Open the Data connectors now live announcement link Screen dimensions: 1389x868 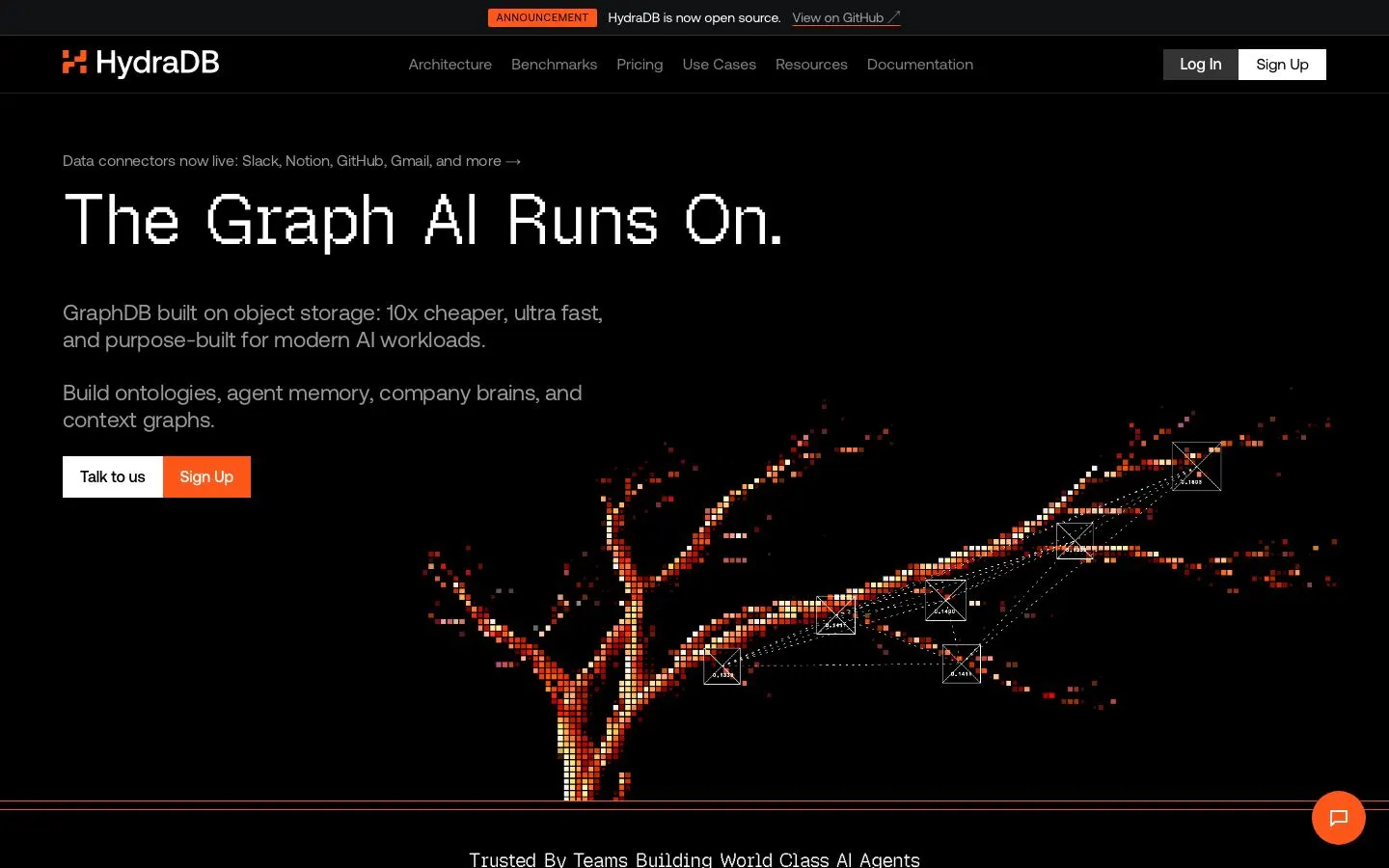point(291,161)
